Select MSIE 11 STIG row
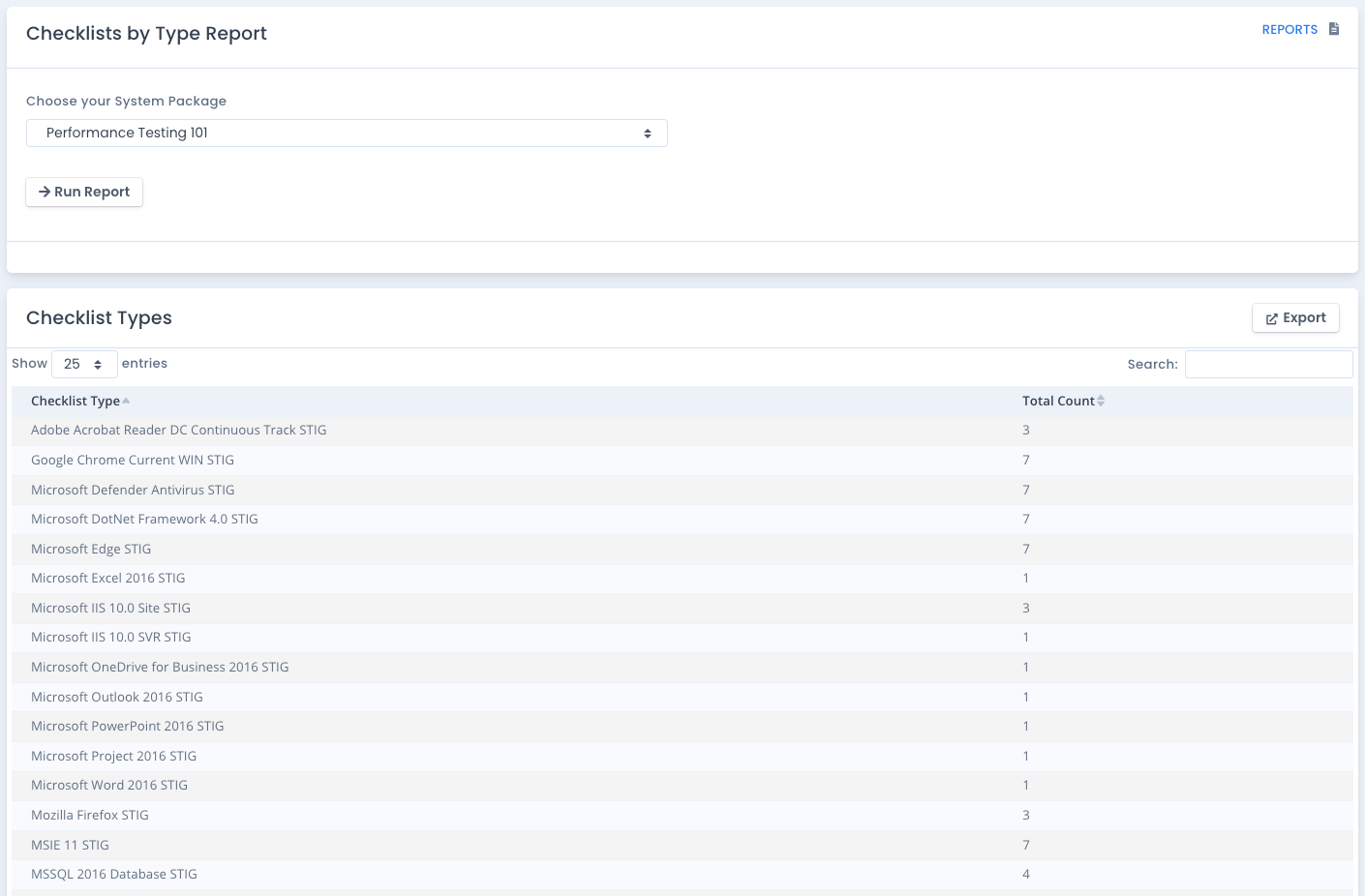1365x896 pixels. point(682,846)
